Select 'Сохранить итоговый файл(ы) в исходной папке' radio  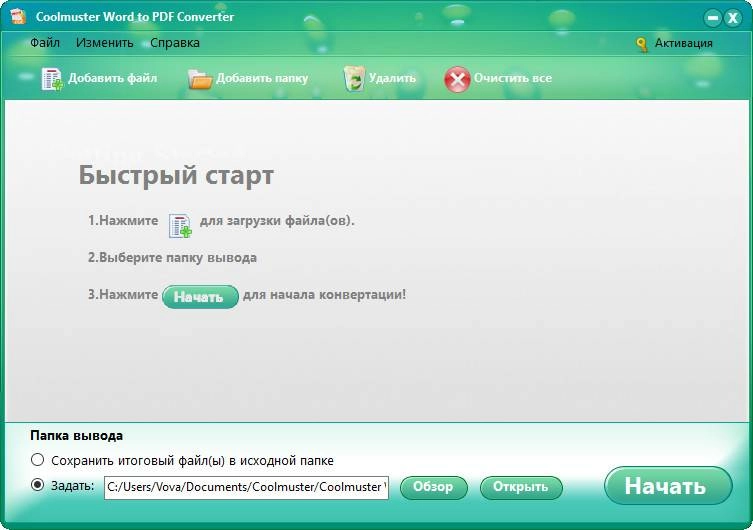(x=37, y=460)
